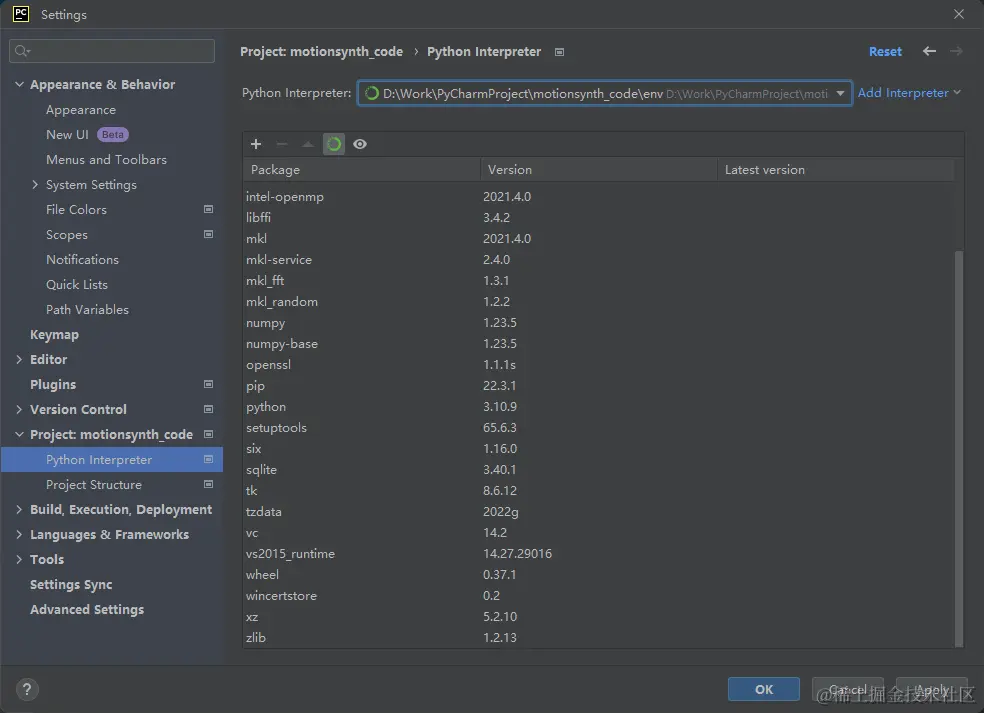Screen dimensions: 984x713
Task: Click the project-level icon beside Plugins
Action: 208,384
